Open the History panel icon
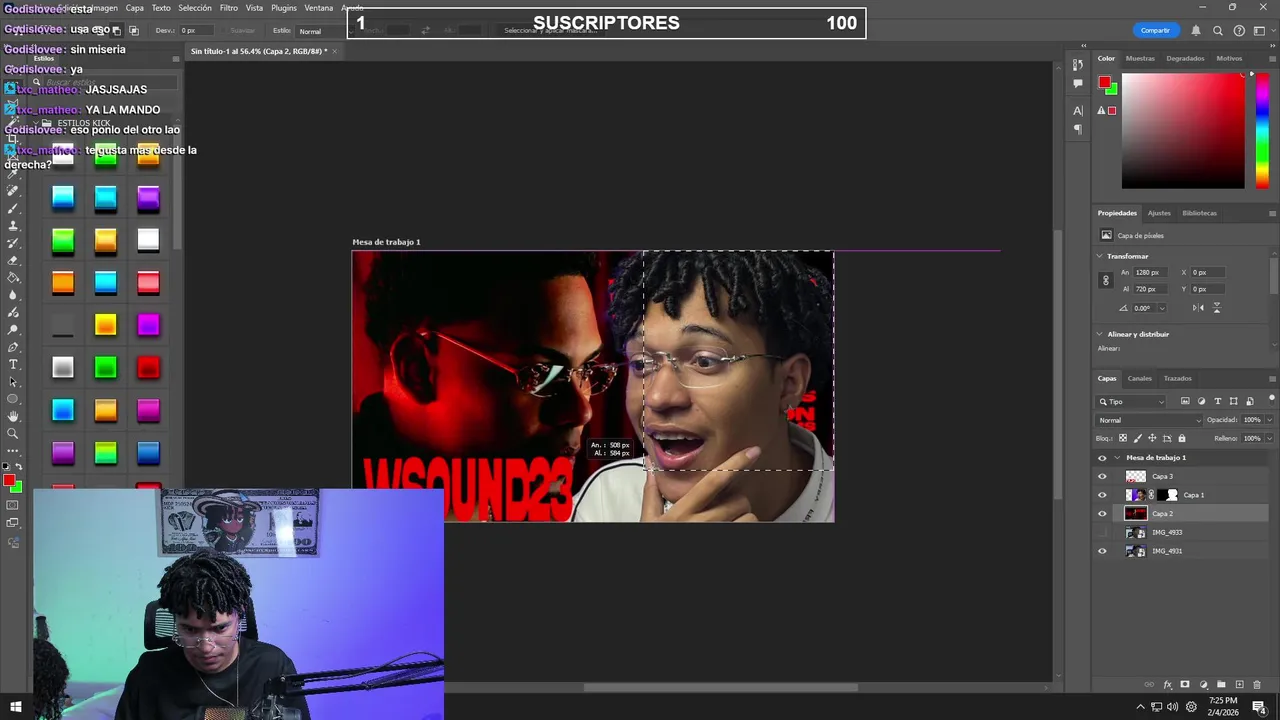The image size is (1280, 720). 1078,65
